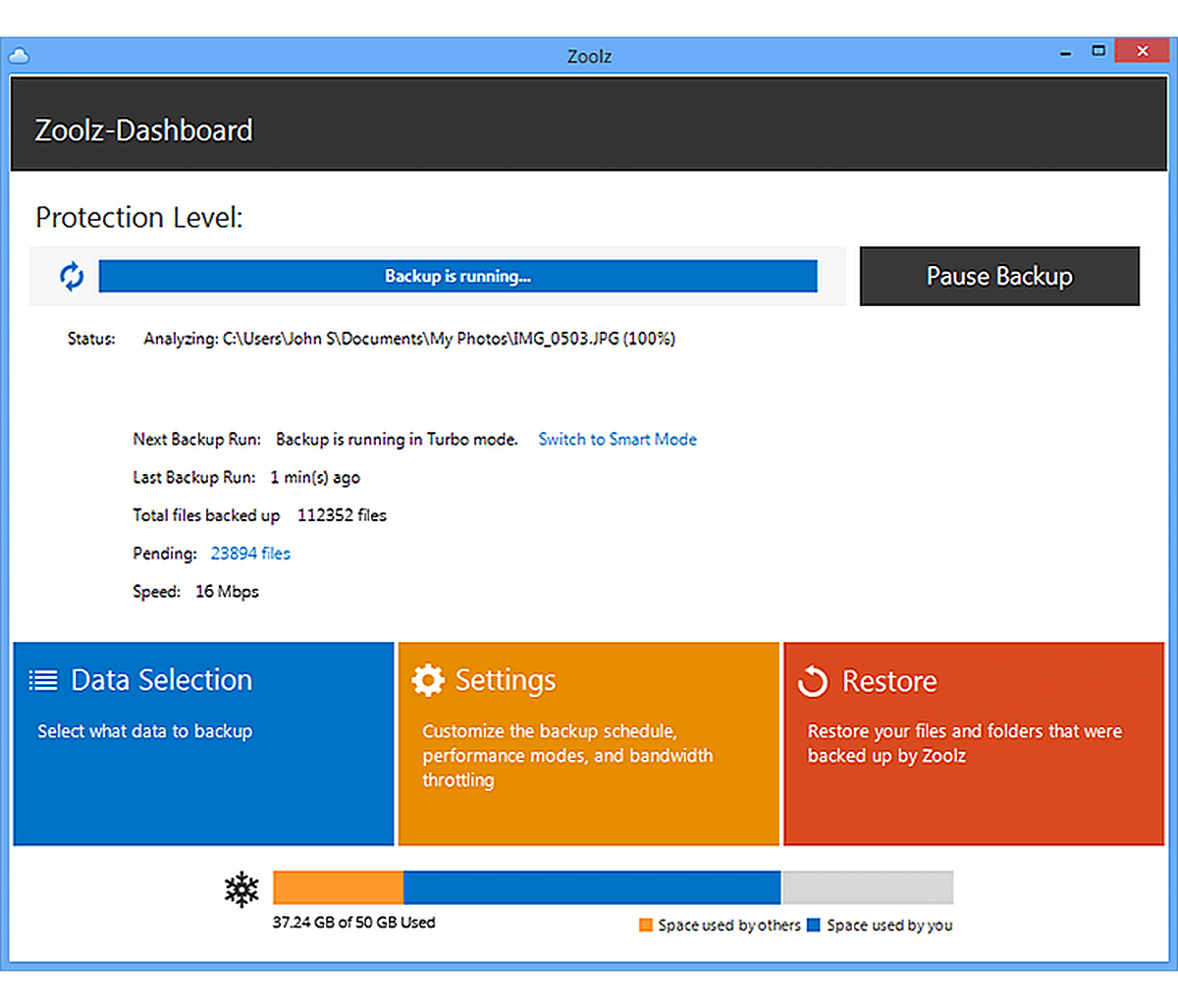Click the orange segment of storage usage bar

[x=338, y=887]
